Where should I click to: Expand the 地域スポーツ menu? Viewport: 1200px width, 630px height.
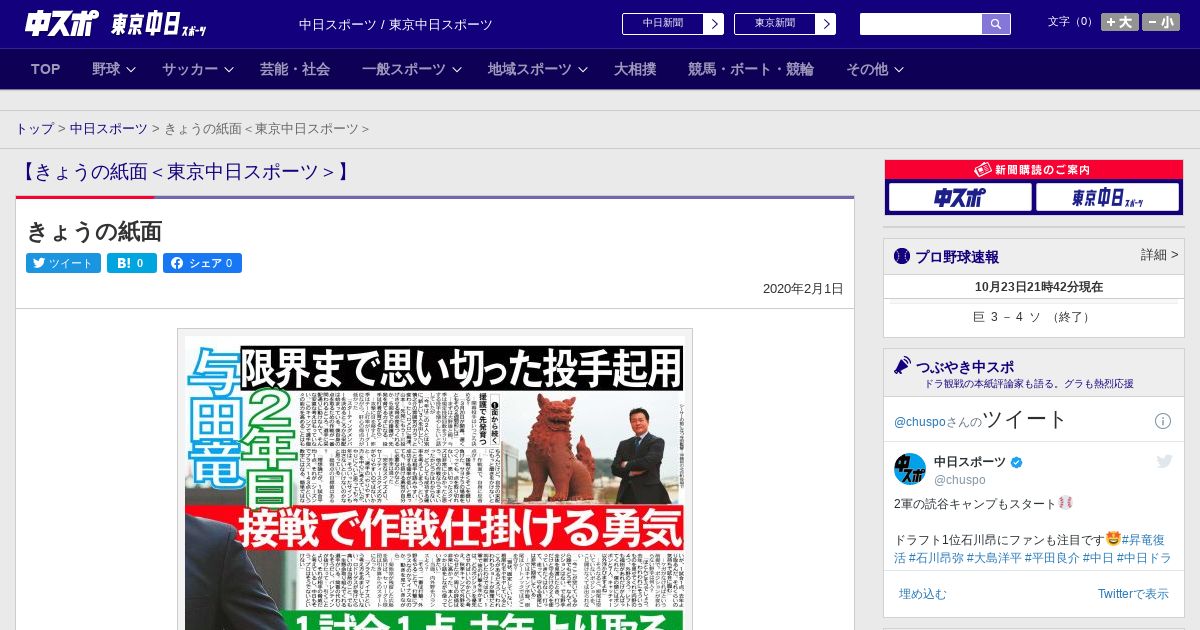pos(538,69)
